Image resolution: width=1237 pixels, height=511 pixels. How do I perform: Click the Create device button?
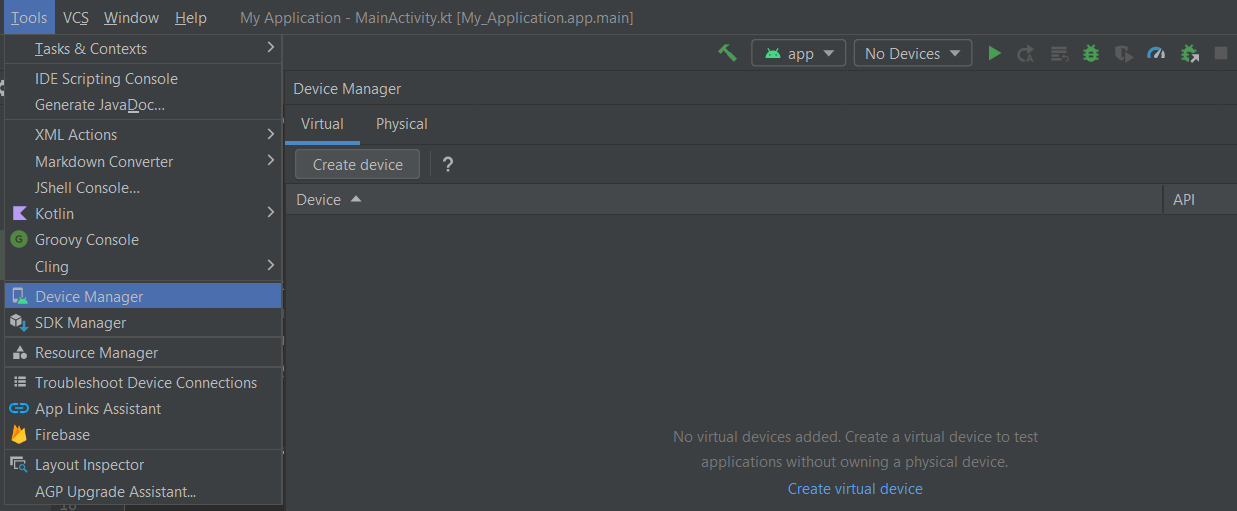point(357,165)
